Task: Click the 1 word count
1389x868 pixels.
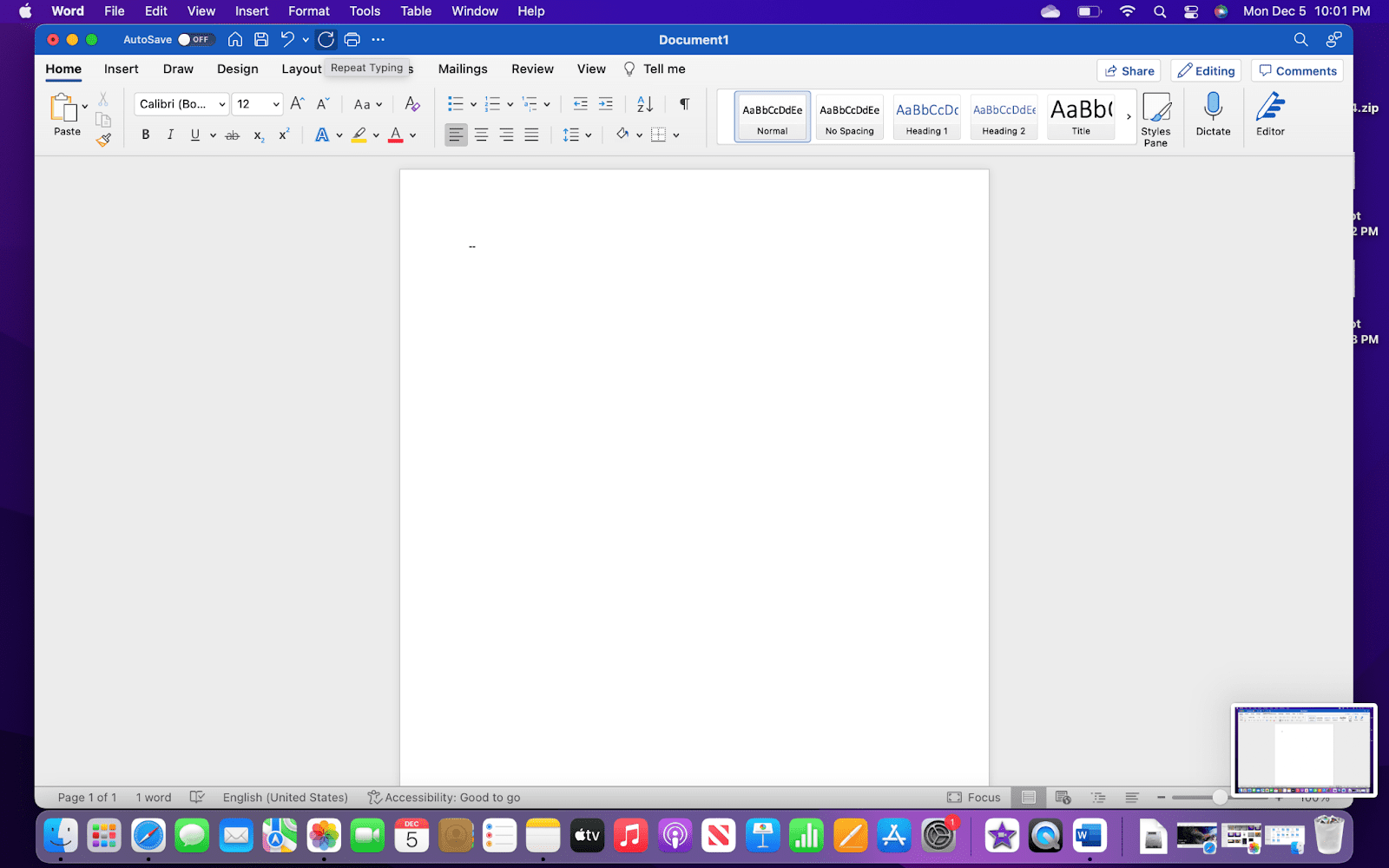Action: [x=153, y=797]
